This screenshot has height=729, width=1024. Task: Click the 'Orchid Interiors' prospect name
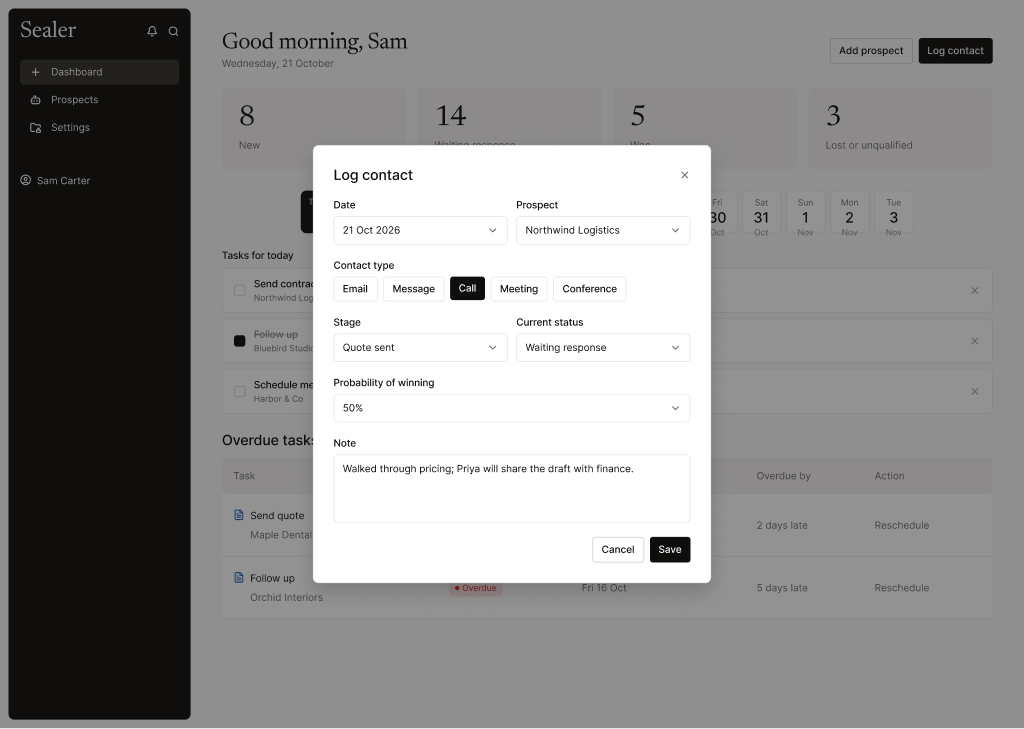point(287,598)
